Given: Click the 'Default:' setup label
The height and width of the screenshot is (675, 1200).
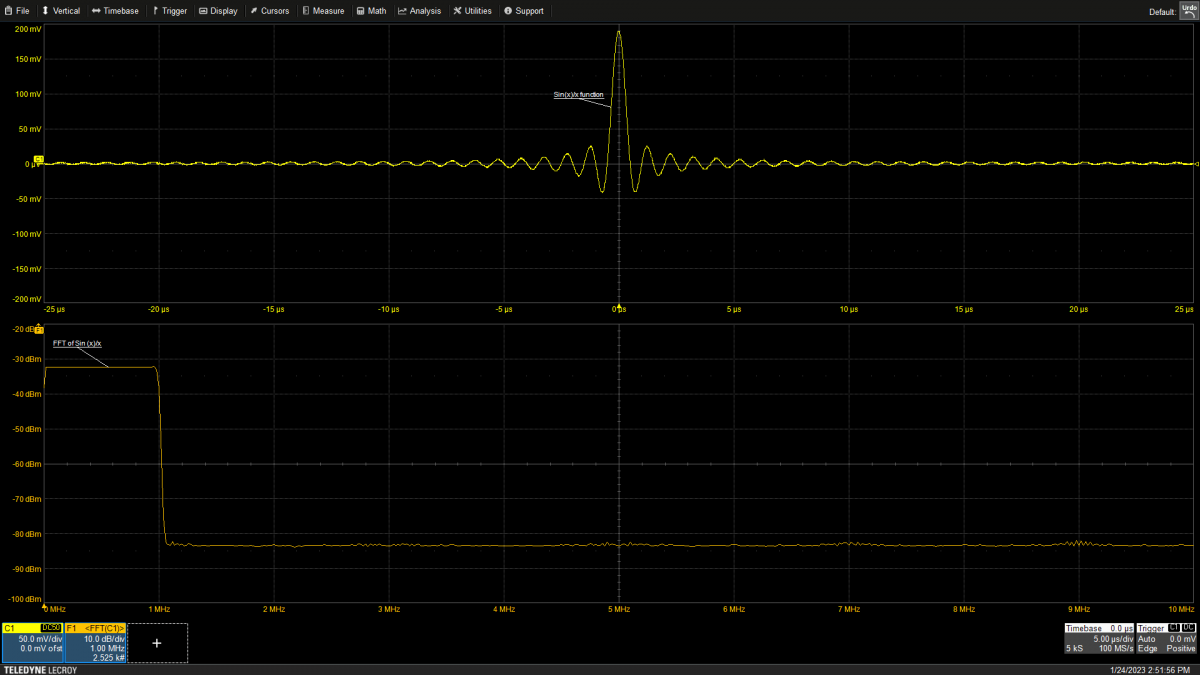Looking at the screenshot, I should (1162, 12).
